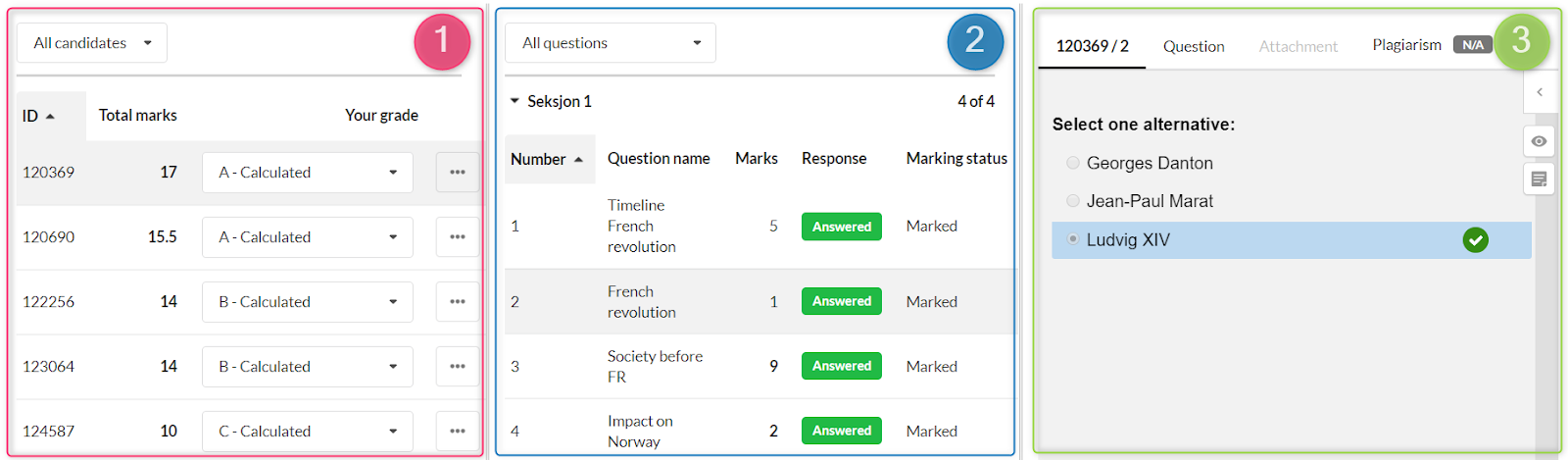Open the All candidates dropdown
1568x460 pixels.
click(92, 43)
